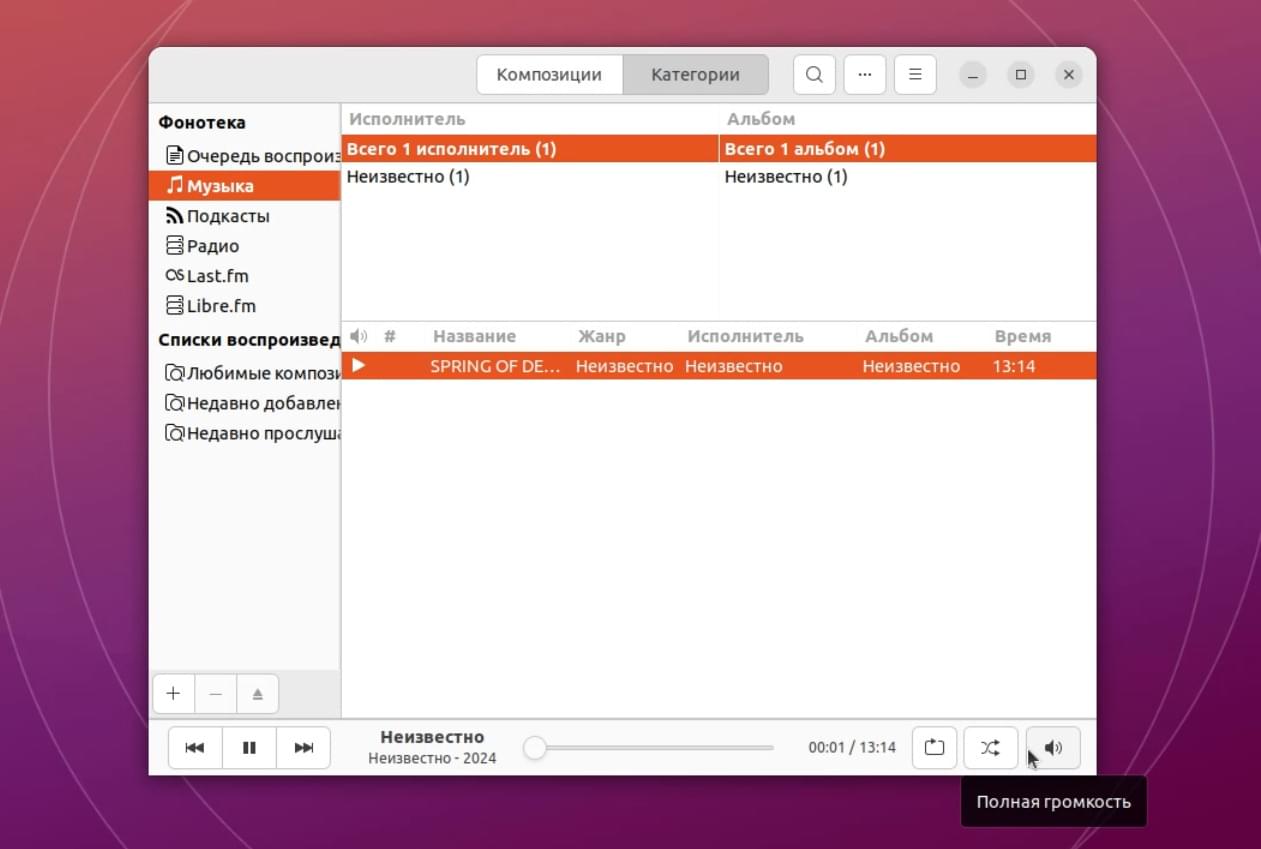This screenshot has width=1261, height=849.
Task: Minimize the Rhythmbox window
Action: 972,75
